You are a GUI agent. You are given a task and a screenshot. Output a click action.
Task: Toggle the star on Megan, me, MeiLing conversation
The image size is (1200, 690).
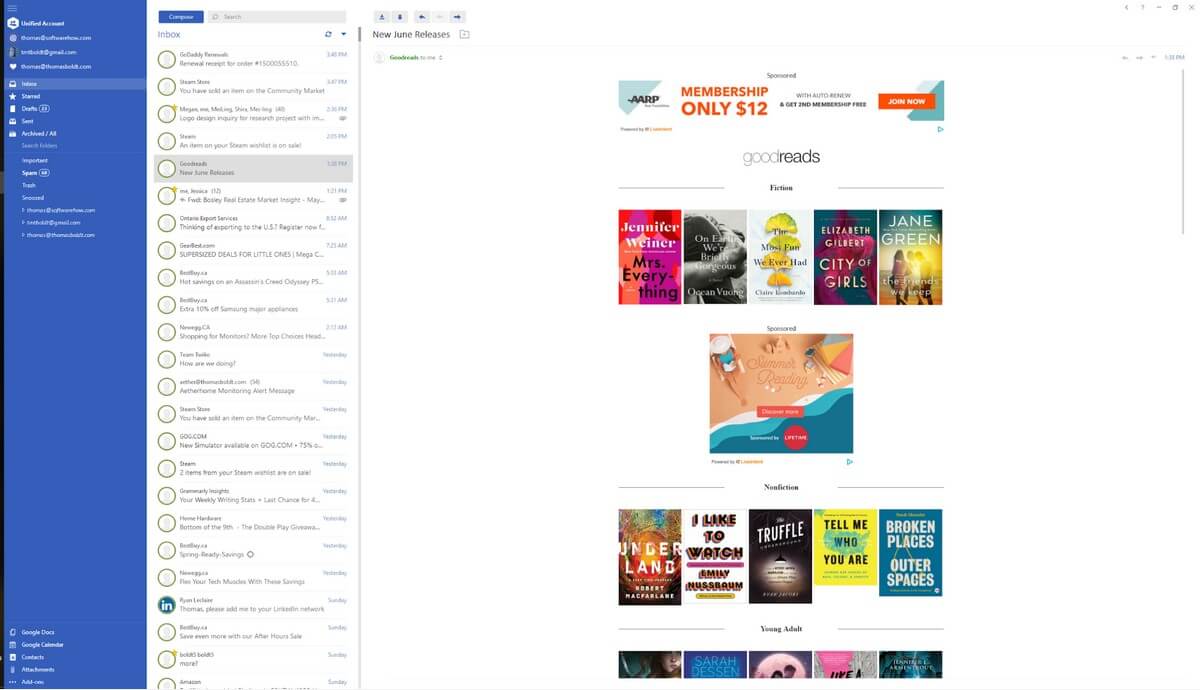(174, 106)
